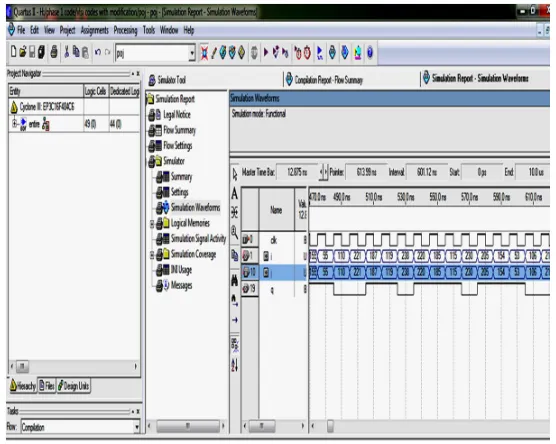This screenshot has width=556, height=444.
Task: Click the Master Time Bar stepper arrows
Action: pos(323,172)
